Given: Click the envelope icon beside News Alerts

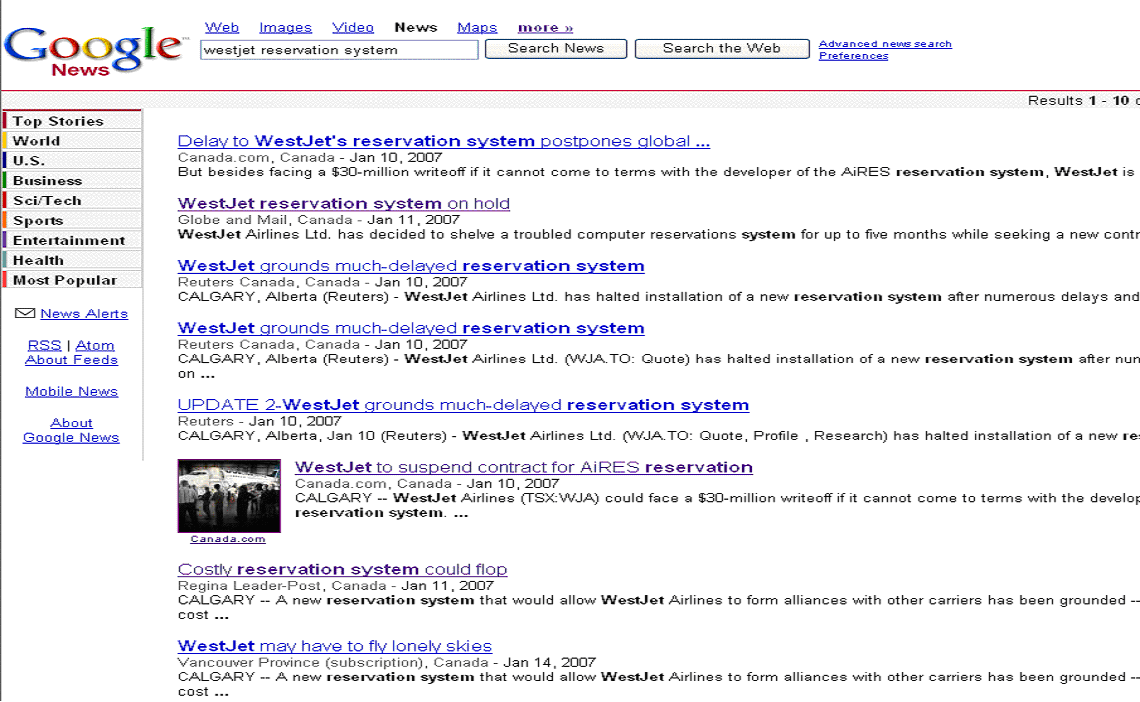Looking at the screenshot, I should click(25, 313).
